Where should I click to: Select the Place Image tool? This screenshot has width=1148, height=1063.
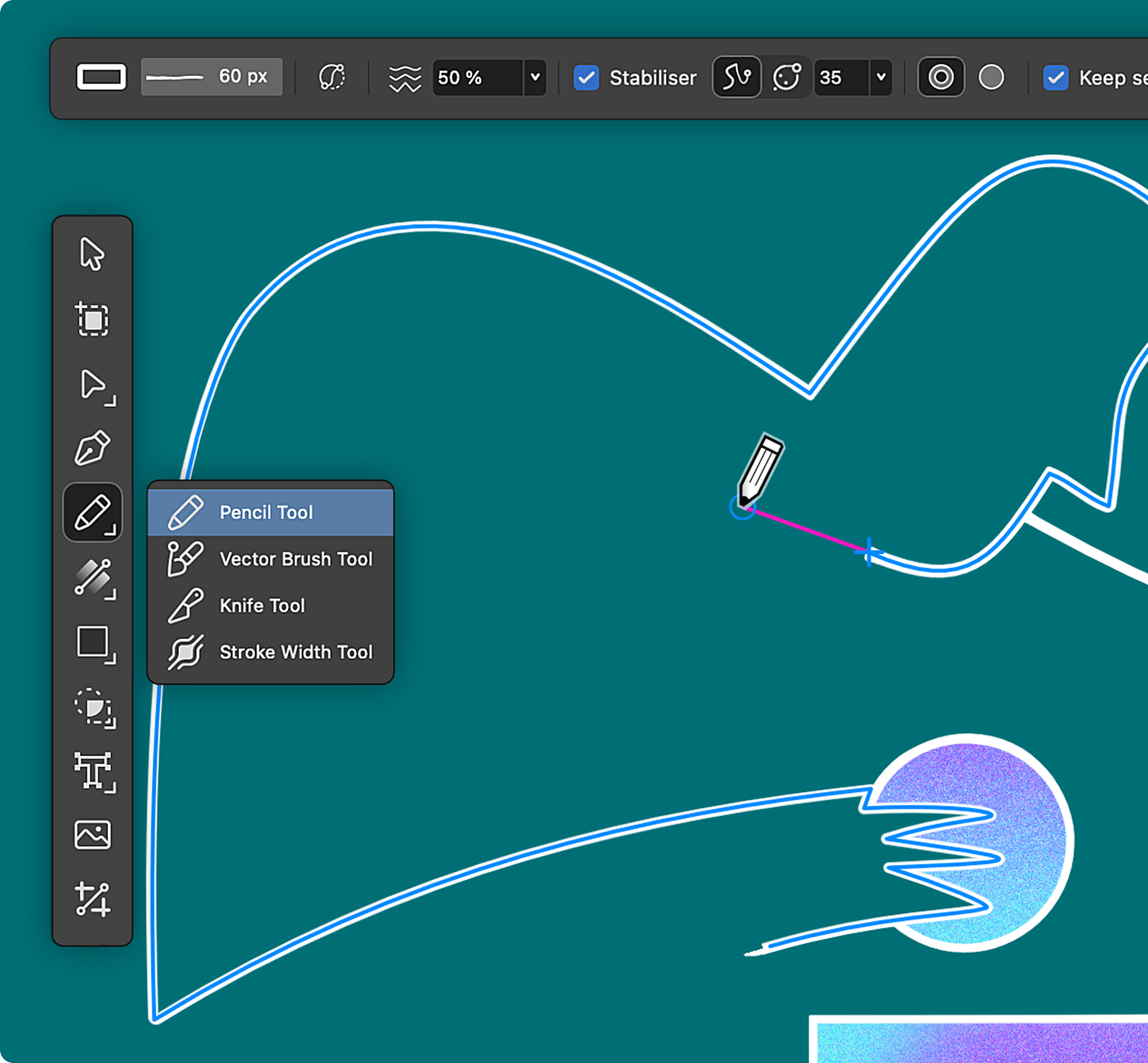[x=93, y=833]
